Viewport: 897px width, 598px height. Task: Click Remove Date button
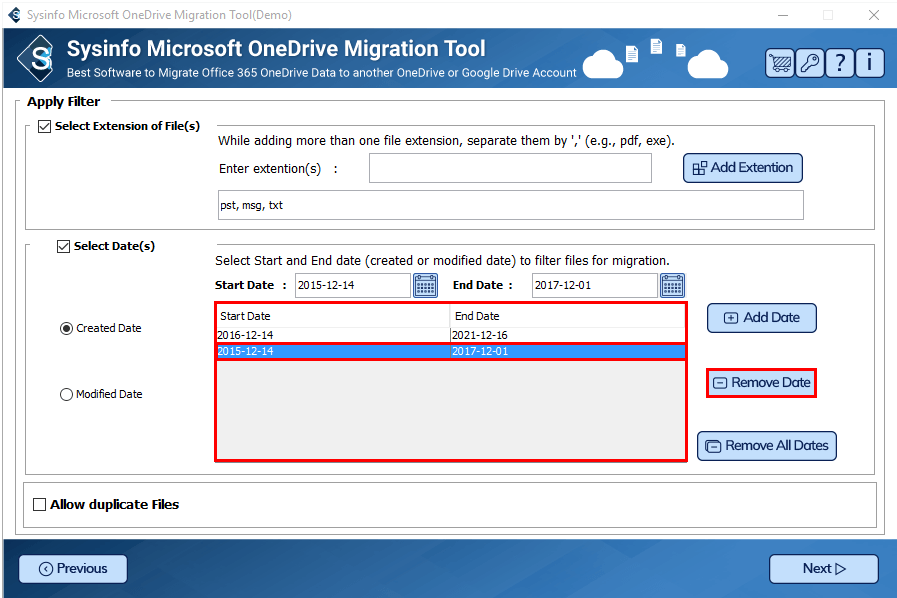coord(761,383)
